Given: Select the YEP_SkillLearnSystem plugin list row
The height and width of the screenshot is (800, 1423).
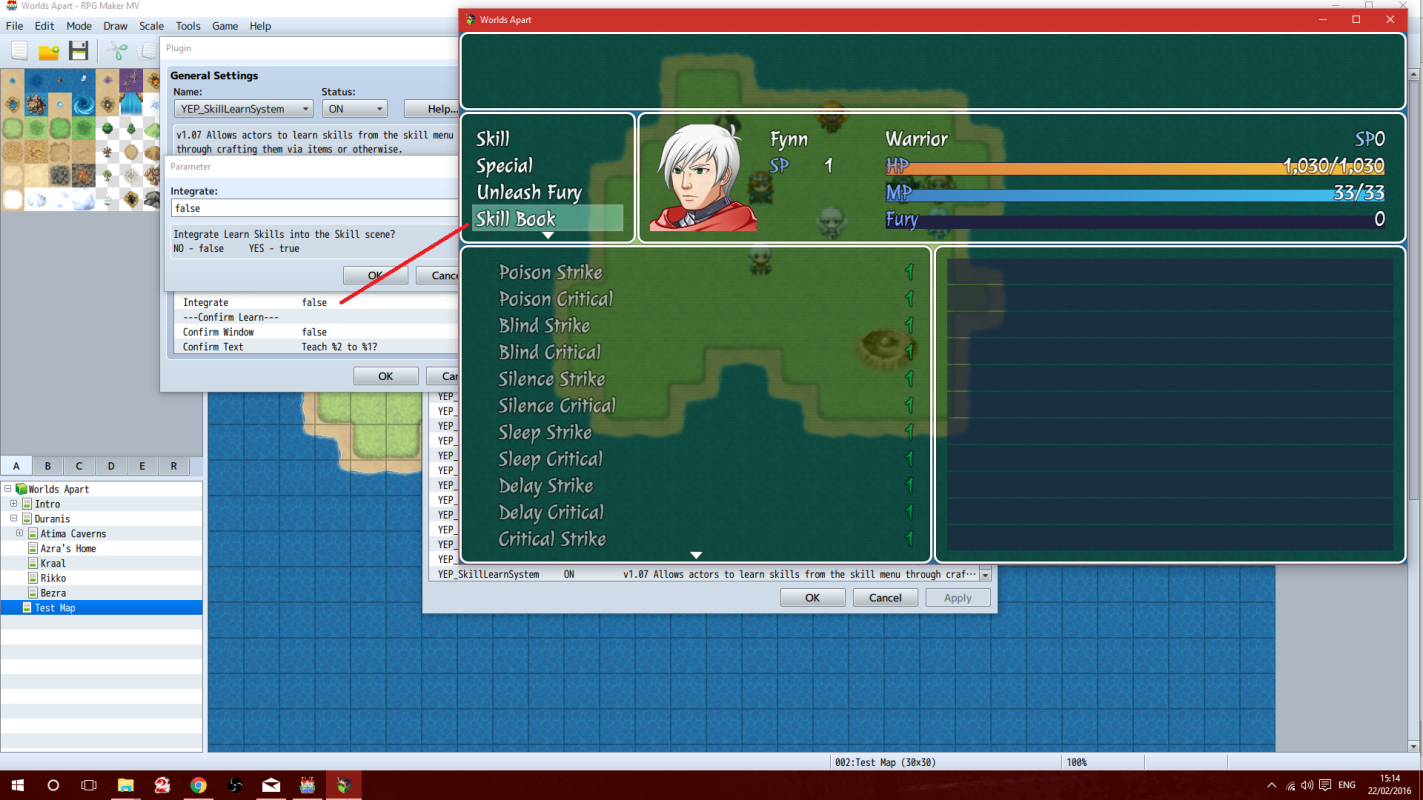Looking at the screenshot, I should (x=705, y=575).
